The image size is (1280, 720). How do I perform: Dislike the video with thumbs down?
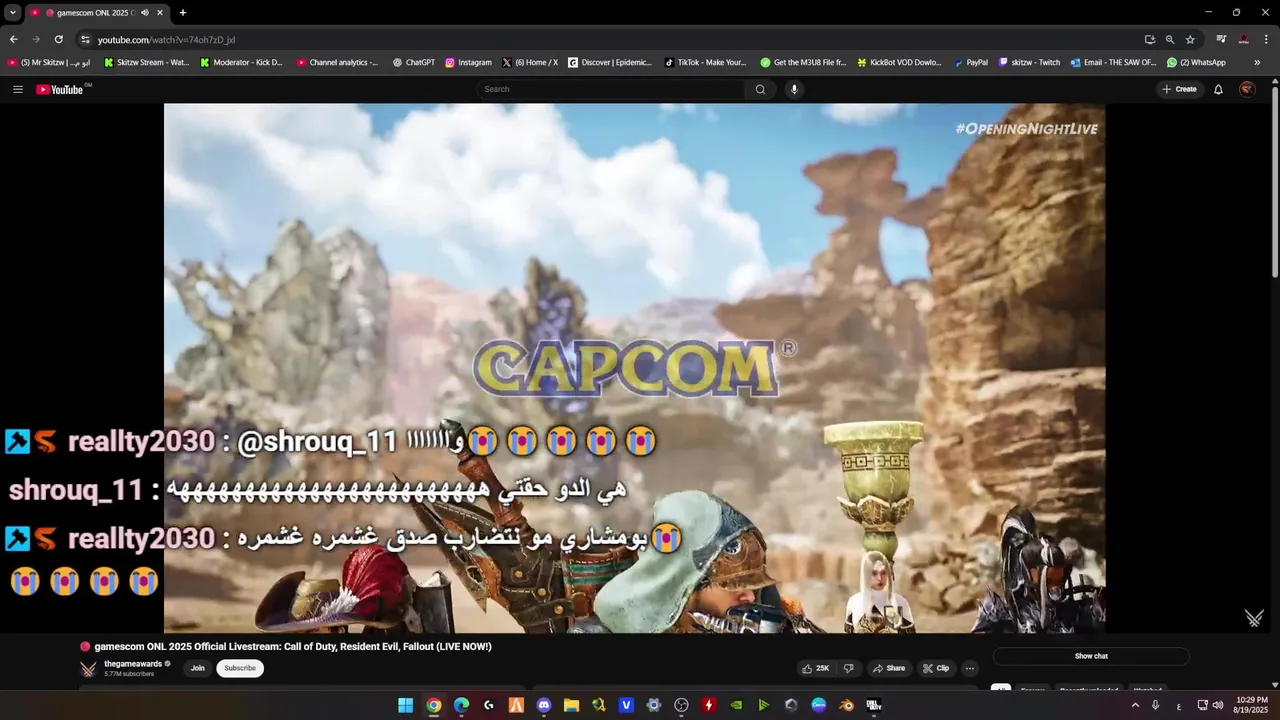click(848, 668)
